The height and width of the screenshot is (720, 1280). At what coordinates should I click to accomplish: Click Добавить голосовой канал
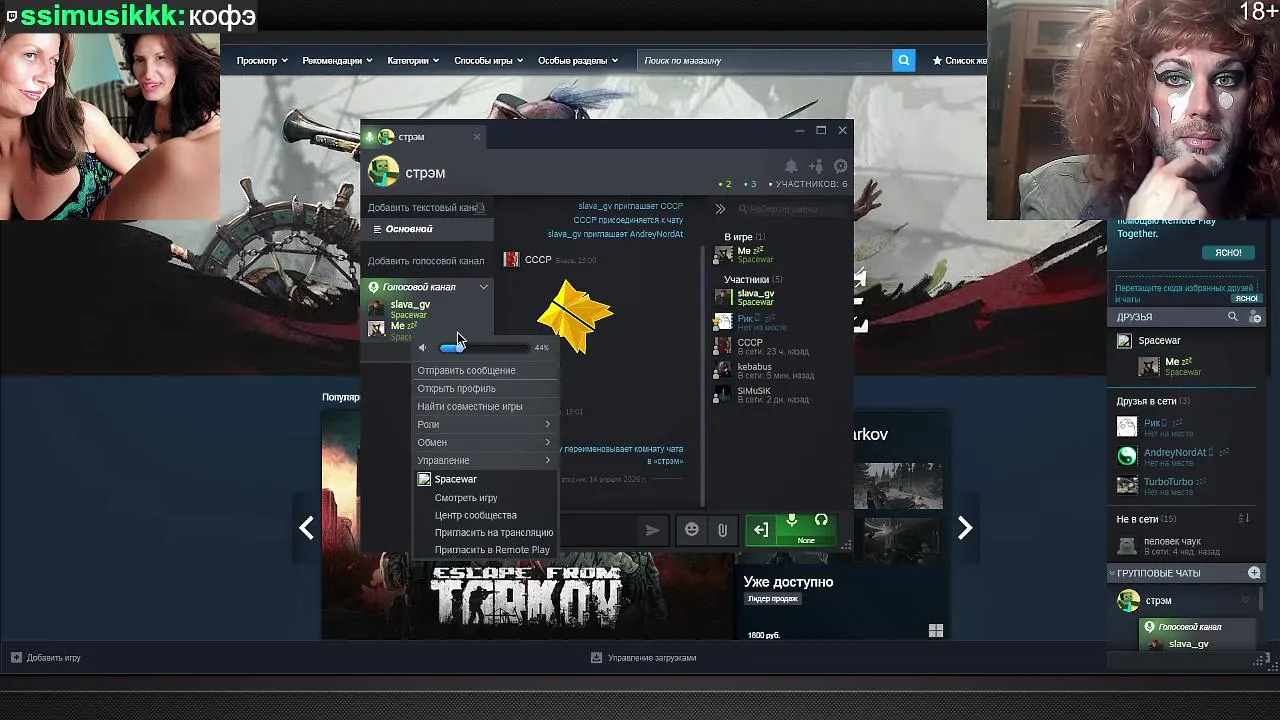tap(426, 261)
